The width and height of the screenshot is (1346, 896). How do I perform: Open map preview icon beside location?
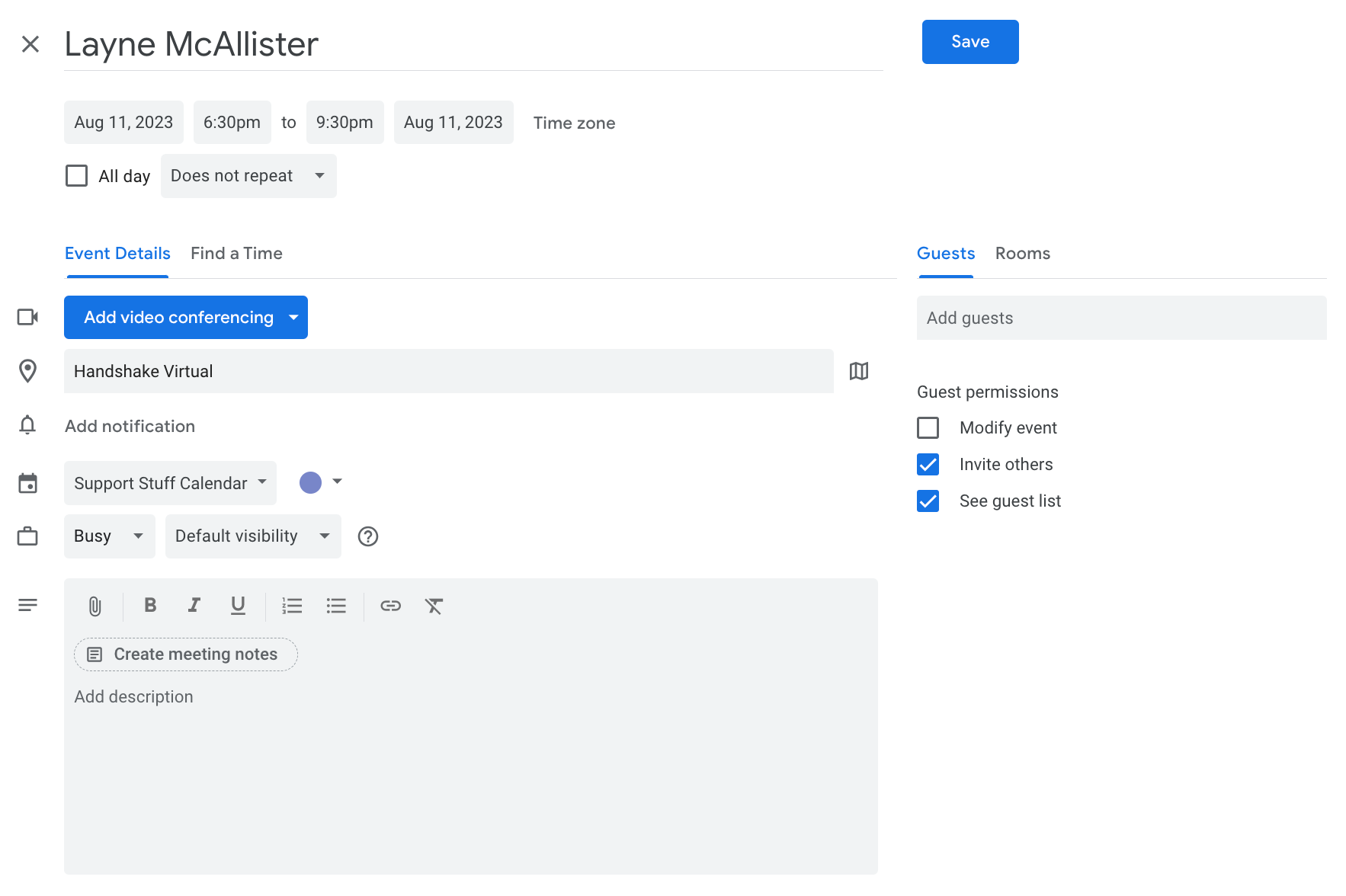pyautogui.click(x=859, y=371)
